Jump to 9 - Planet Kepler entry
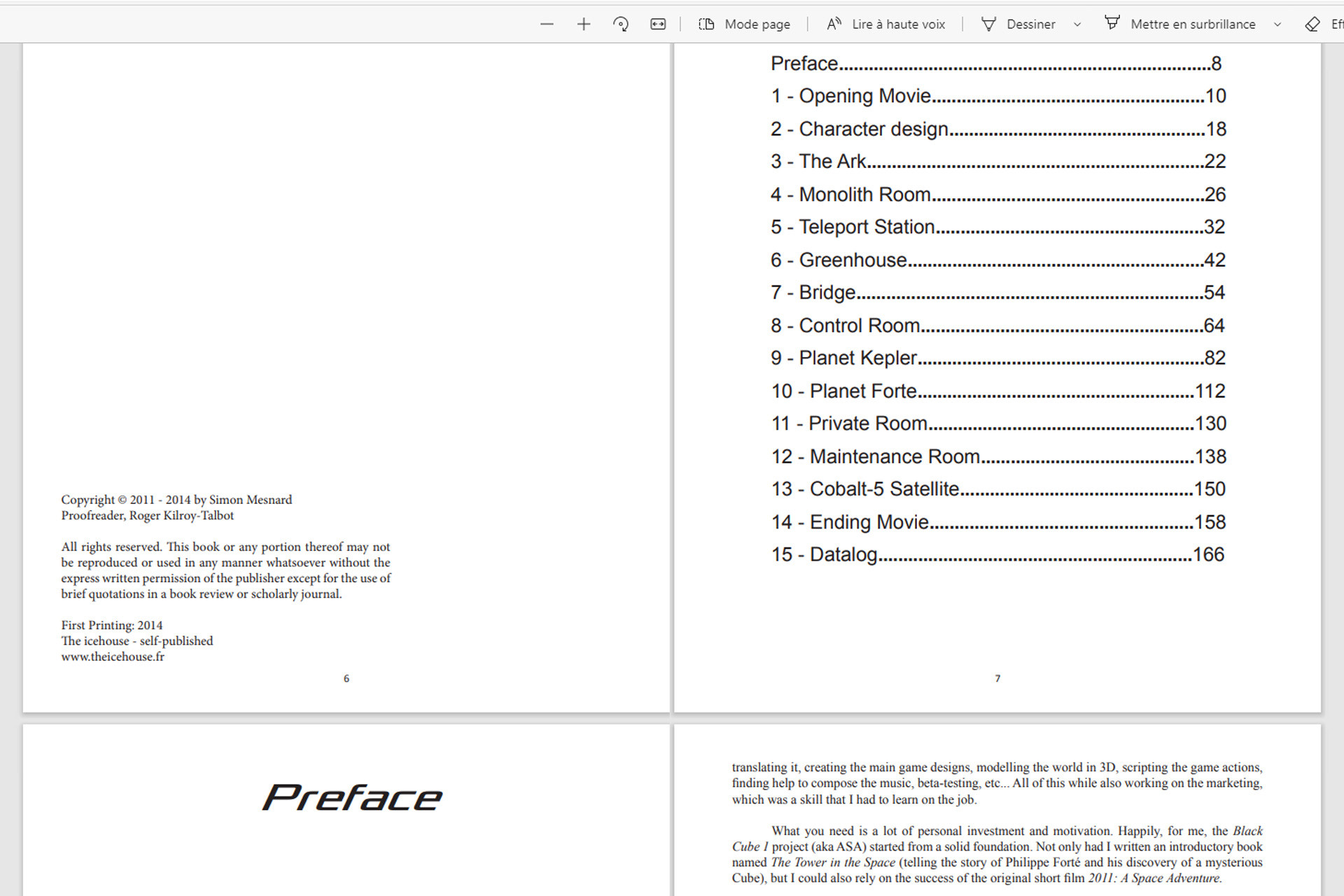 844,358
